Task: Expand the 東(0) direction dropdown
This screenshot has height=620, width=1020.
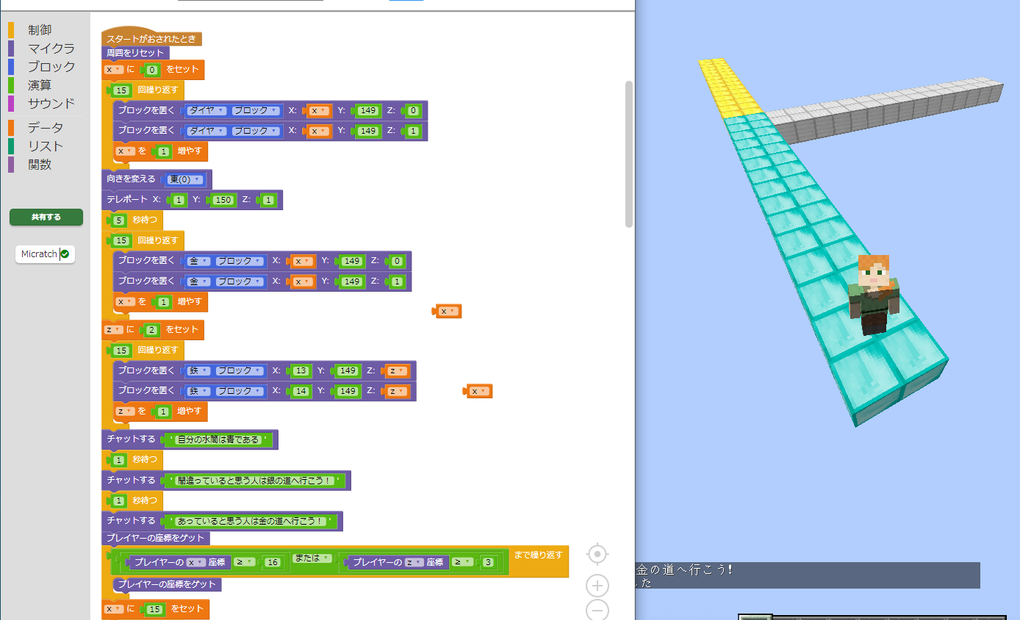Action: [185, 180]
